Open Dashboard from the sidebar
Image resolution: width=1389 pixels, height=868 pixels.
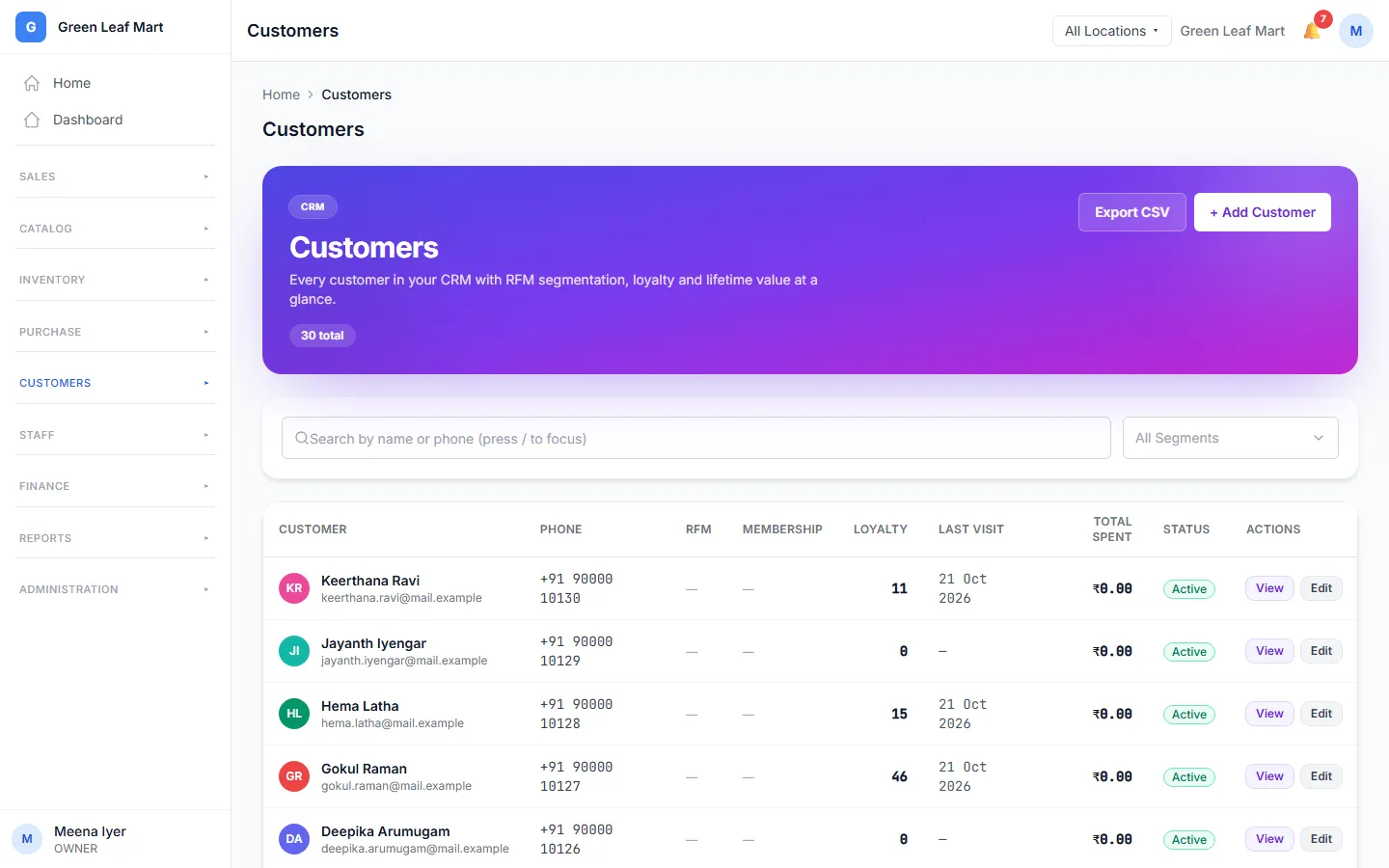pos(115,120)
